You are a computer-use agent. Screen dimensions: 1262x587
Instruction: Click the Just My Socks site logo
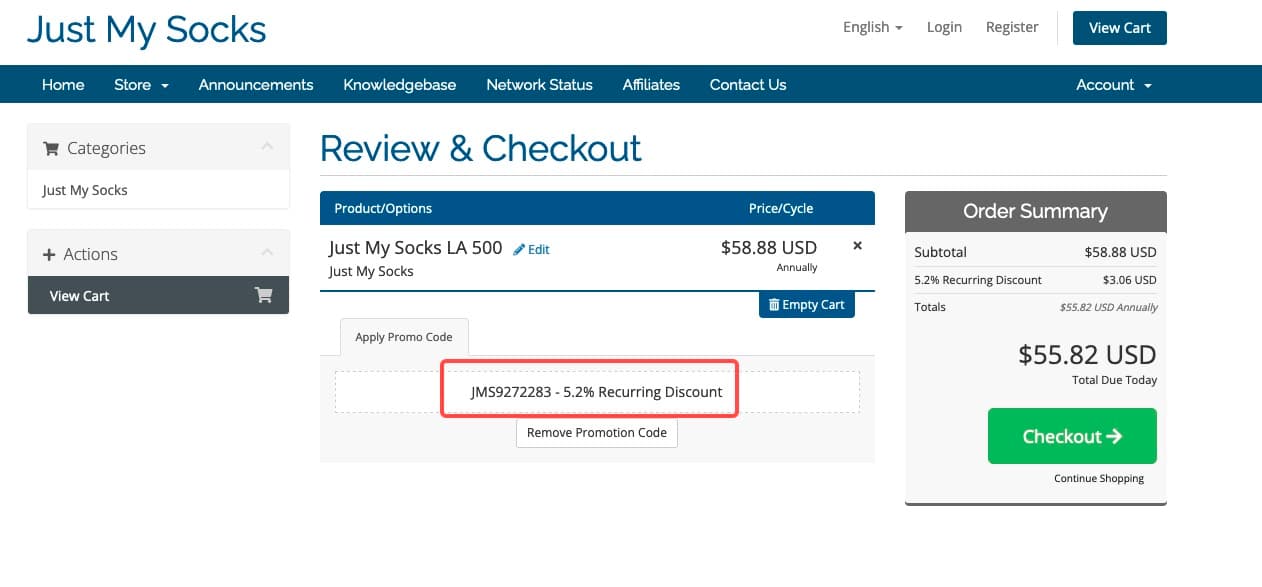click(x=147, y=29)
